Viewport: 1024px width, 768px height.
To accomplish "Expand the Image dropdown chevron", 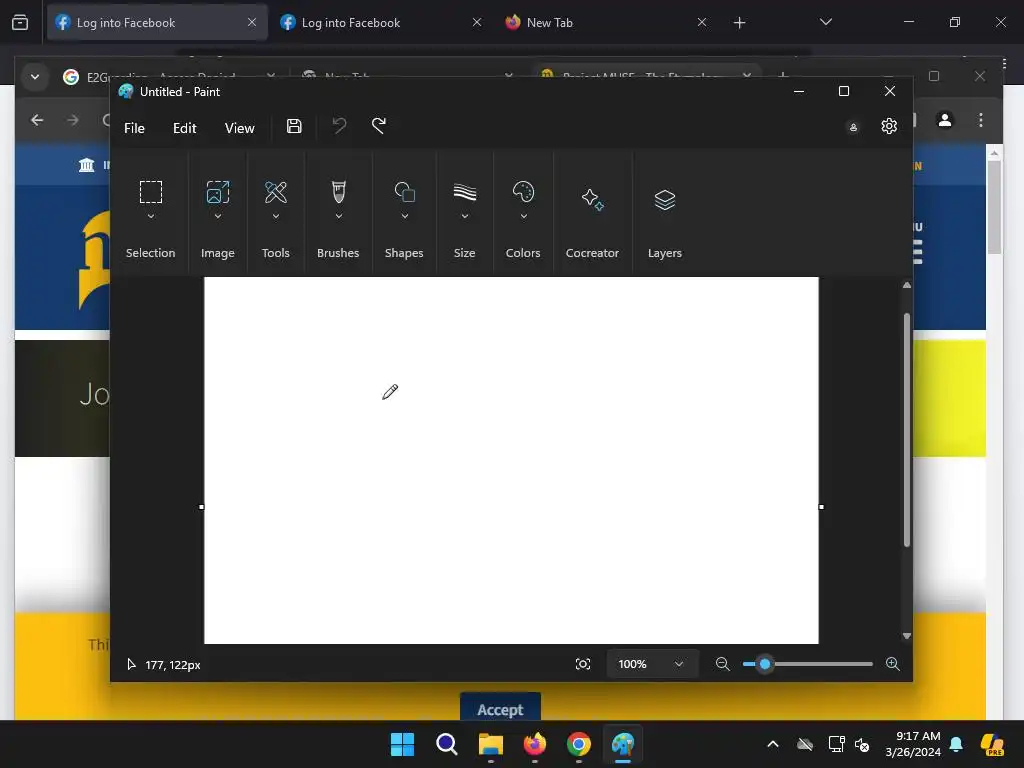I will [x=217, y=216].
